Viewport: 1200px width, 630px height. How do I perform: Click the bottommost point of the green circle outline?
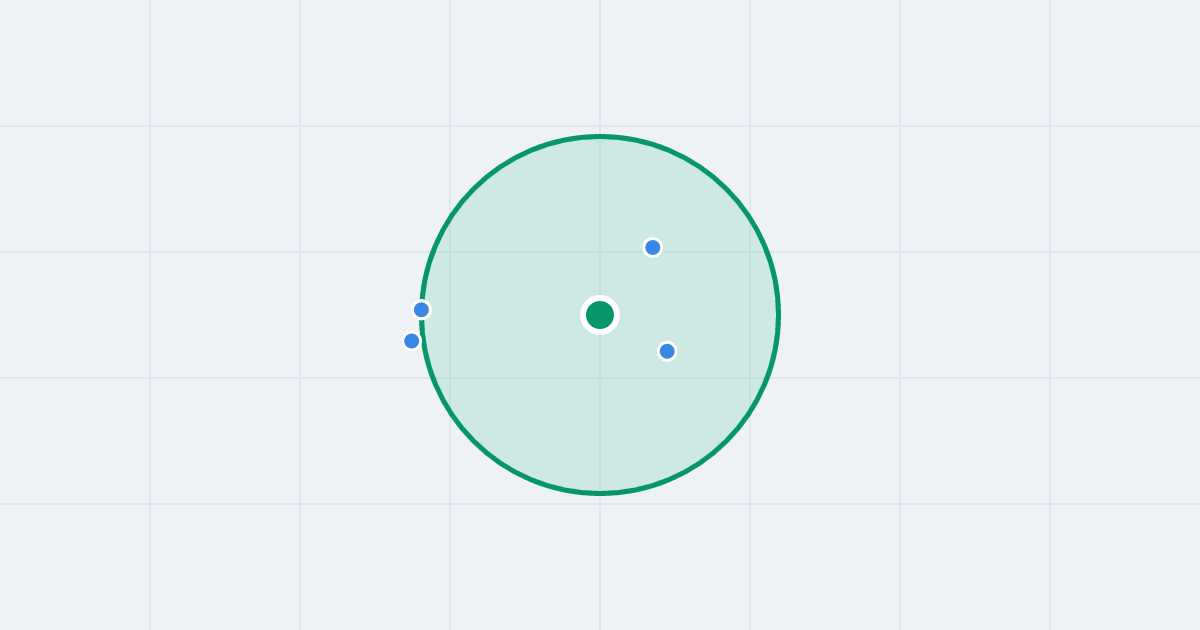tap(600, 493)
